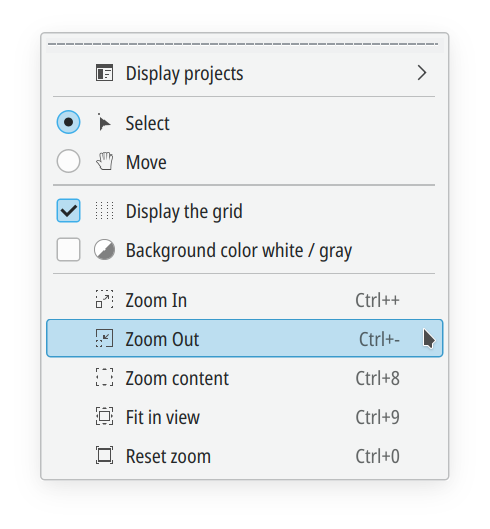This screenshot has height=529, width=490.
Task: Click the dotted grid icon
Action: click(x=104, y=211)
